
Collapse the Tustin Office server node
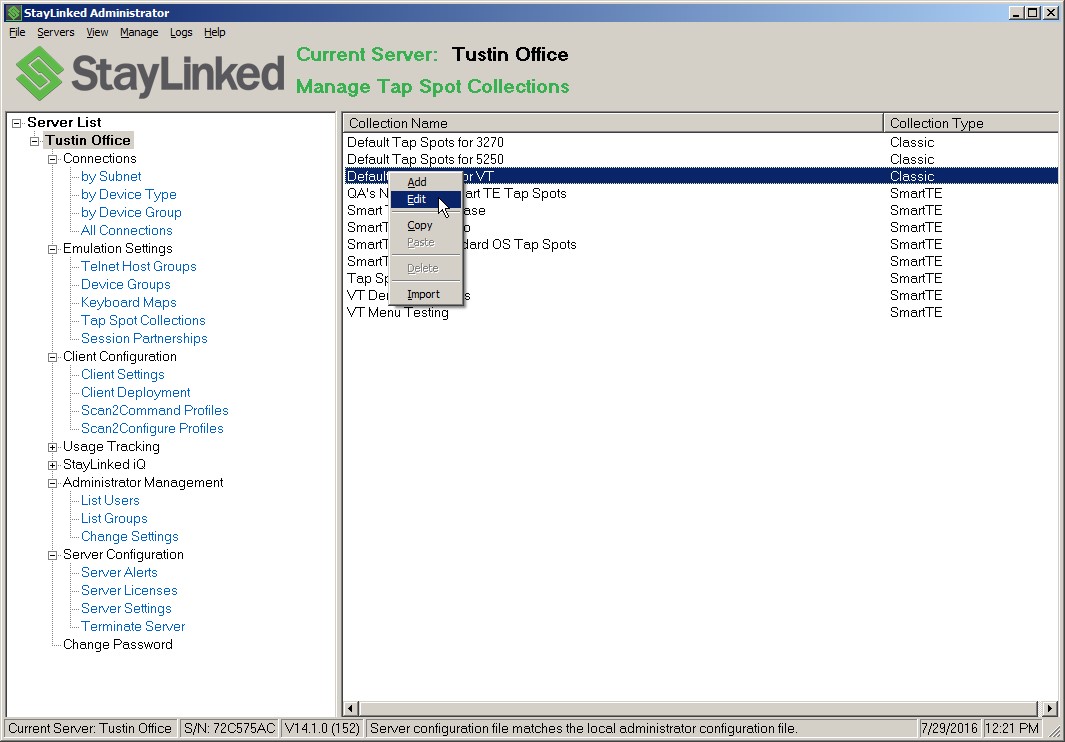(34, 141)
